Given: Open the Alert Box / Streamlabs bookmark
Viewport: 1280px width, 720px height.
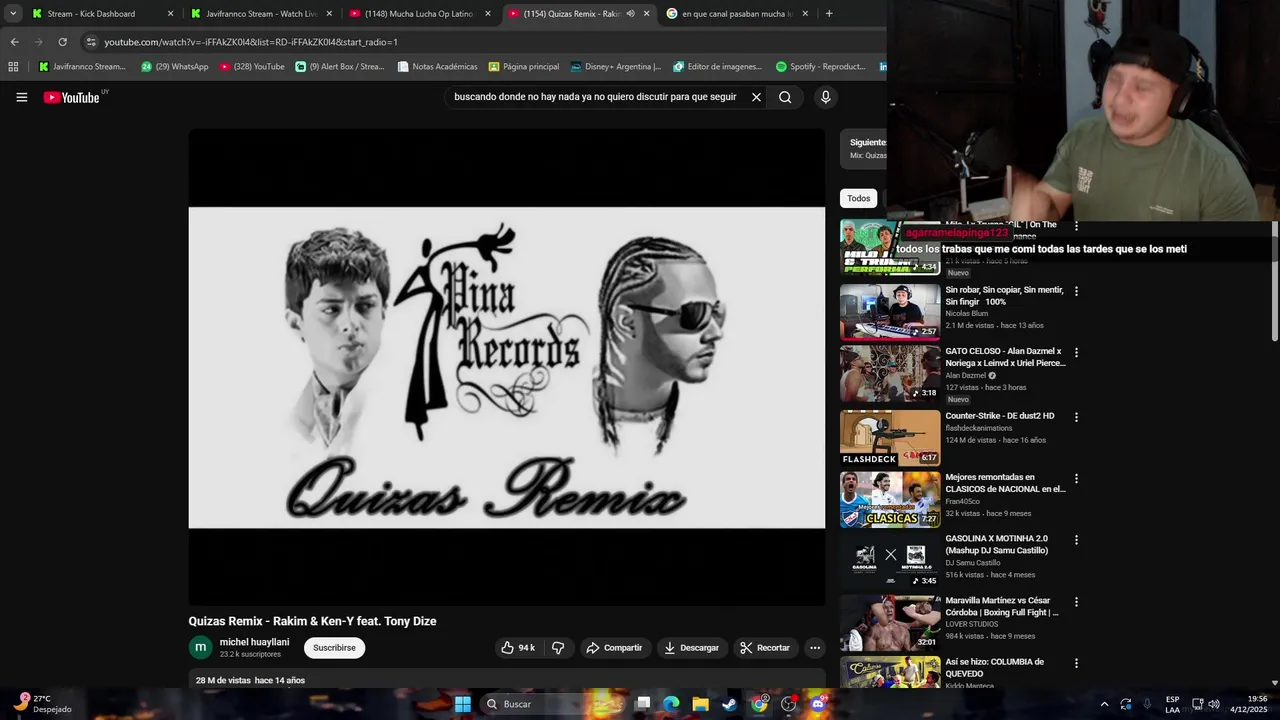Looking at the screenshot, I should pos(340,67).
